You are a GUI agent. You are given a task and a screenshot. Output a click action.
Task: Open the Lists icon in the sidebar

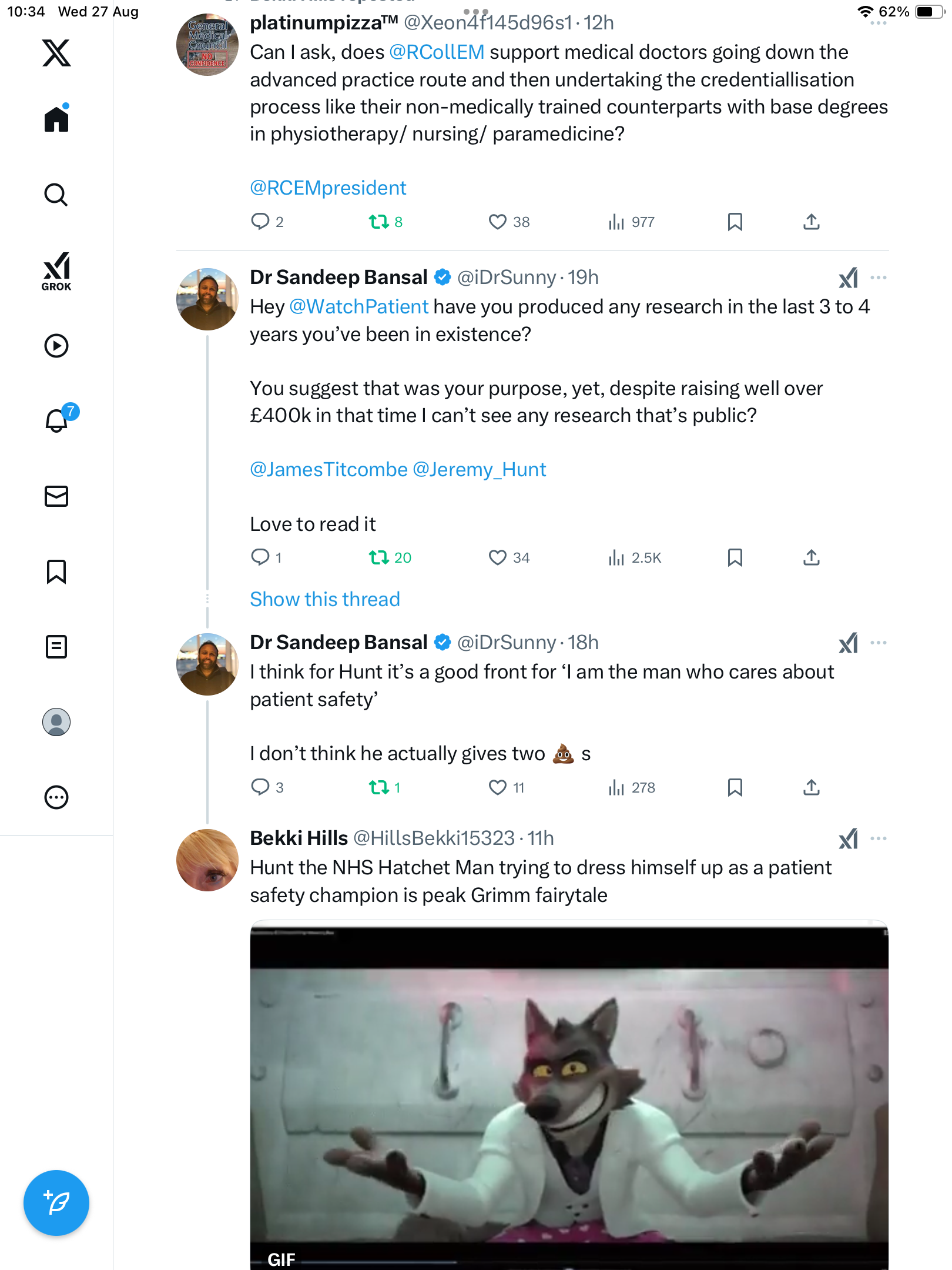[x=56, y=647]
